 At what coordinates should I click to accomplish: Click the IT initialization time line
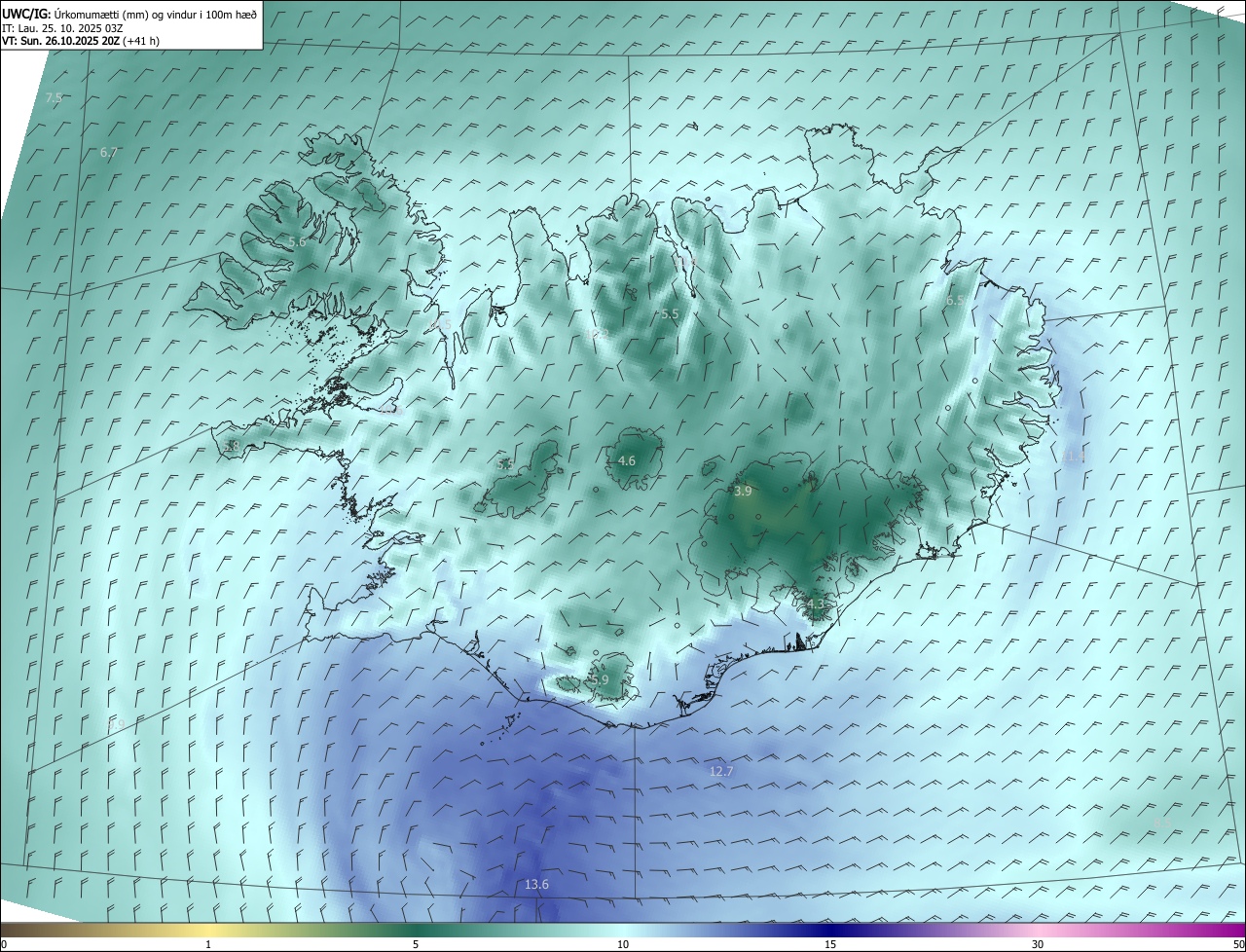[x=62, y=27]
